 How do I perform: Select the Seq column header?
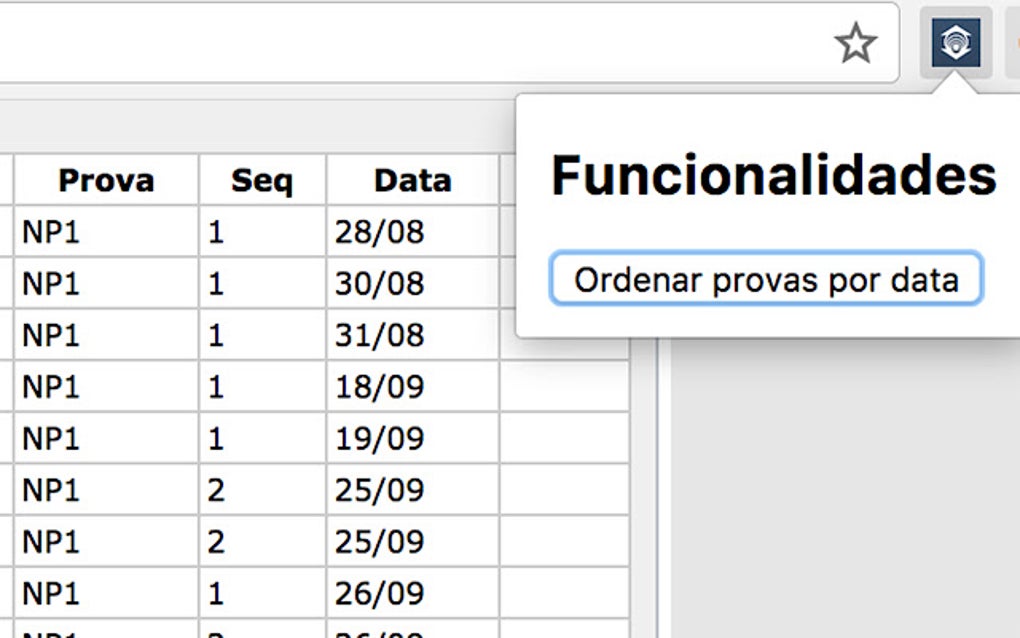(x=262, y=181)
